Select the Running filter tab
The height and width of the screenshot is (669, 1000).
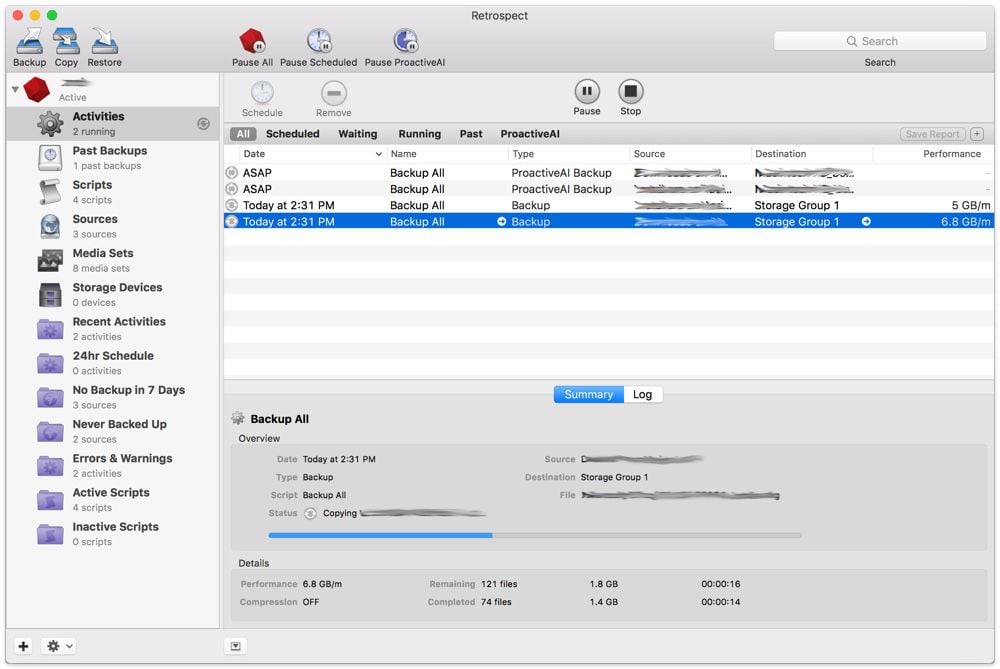(420, 134)
